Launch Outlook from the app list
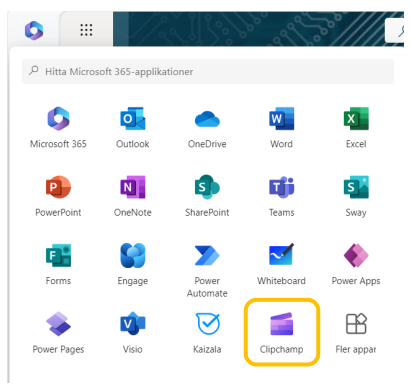Screen dimensions: 411x387 pyautogui.click(x=133, y=127)
